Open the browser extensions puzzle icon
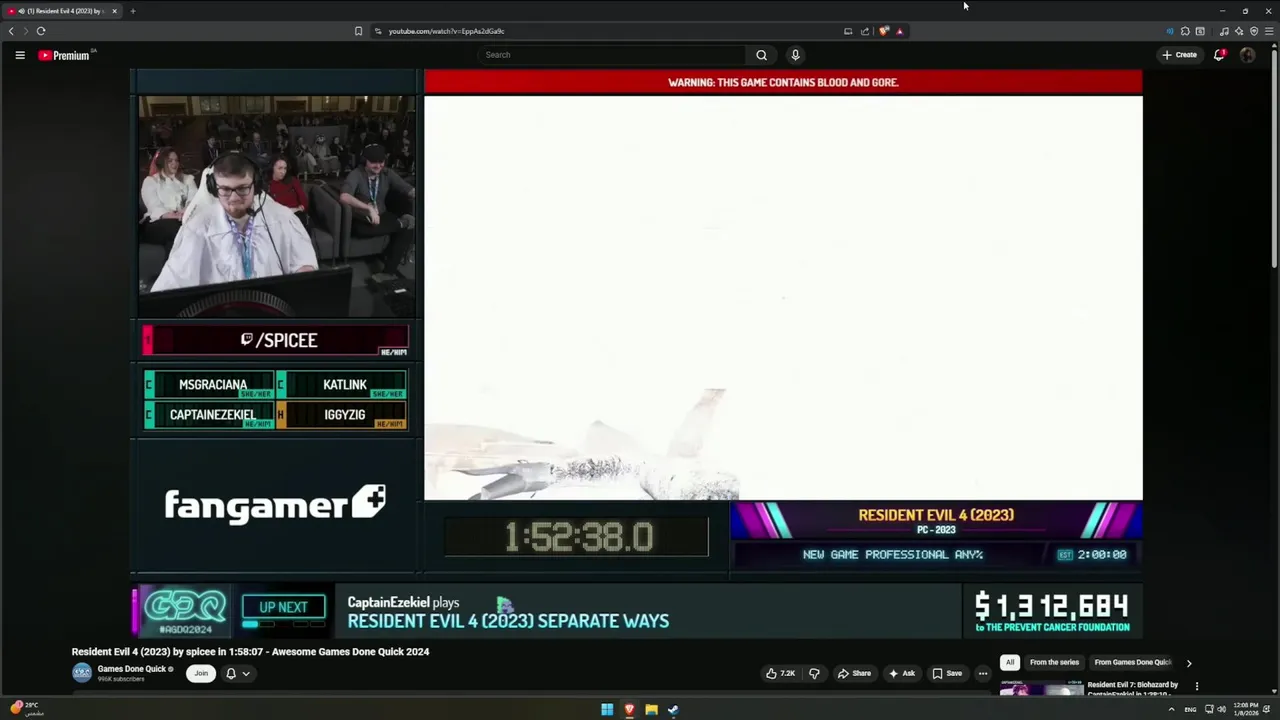1280x720 pixels. [x=1185, y=31]
